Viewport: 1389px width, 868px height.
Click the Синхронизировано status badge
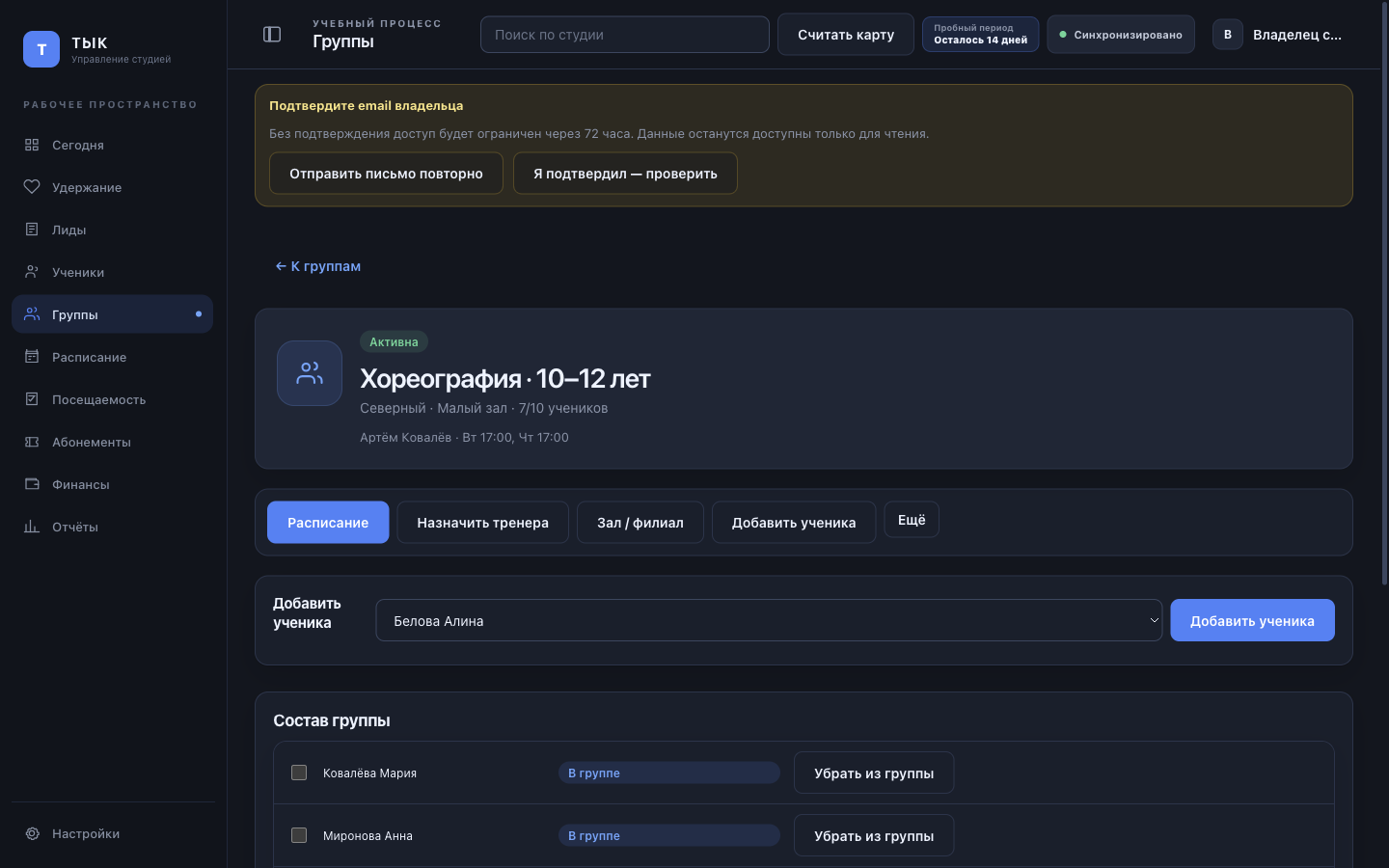[x=1121, y=35]
